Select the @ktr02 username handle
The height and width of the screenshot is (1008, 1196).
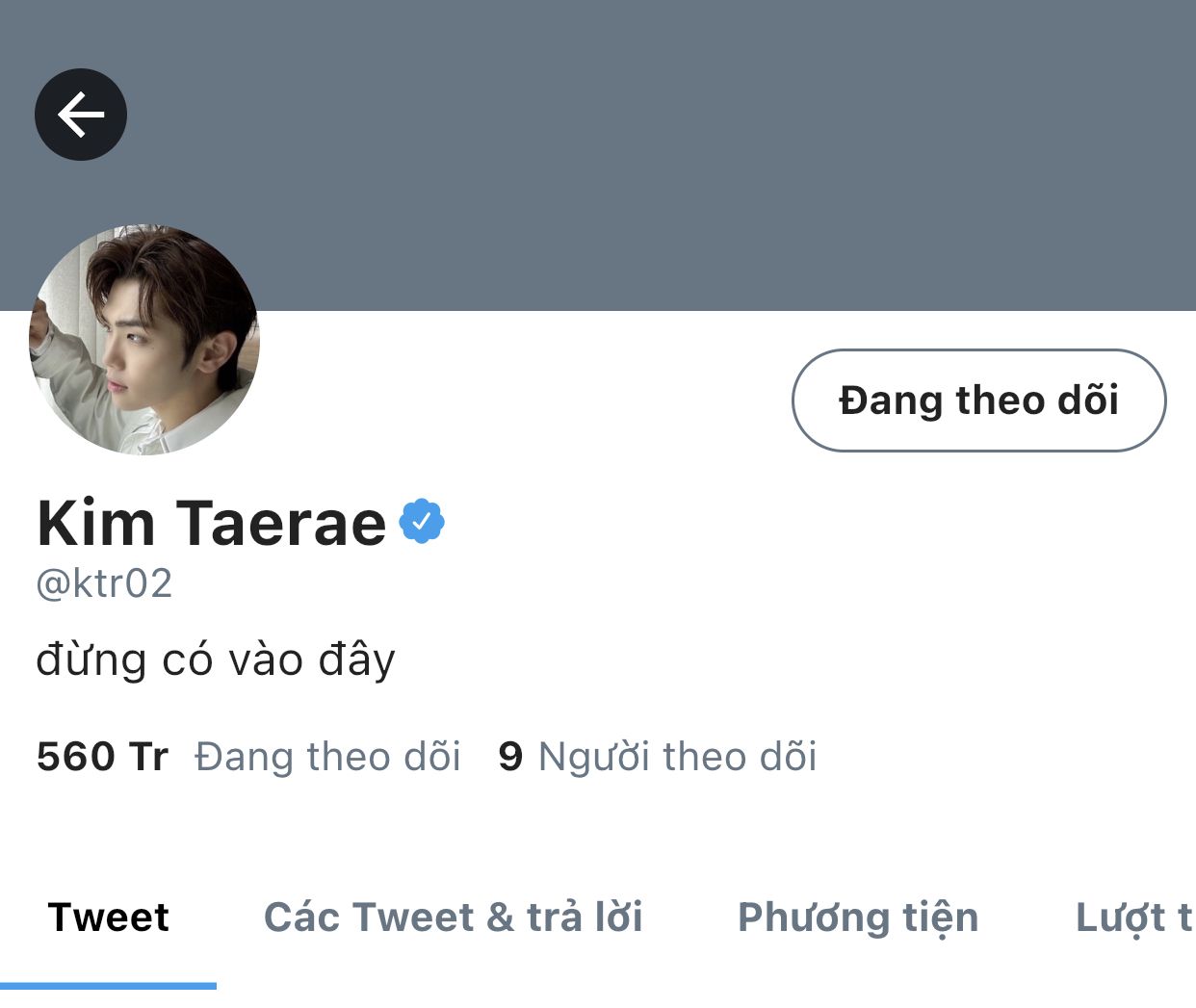pyautogui.click(x=104, y=583)
